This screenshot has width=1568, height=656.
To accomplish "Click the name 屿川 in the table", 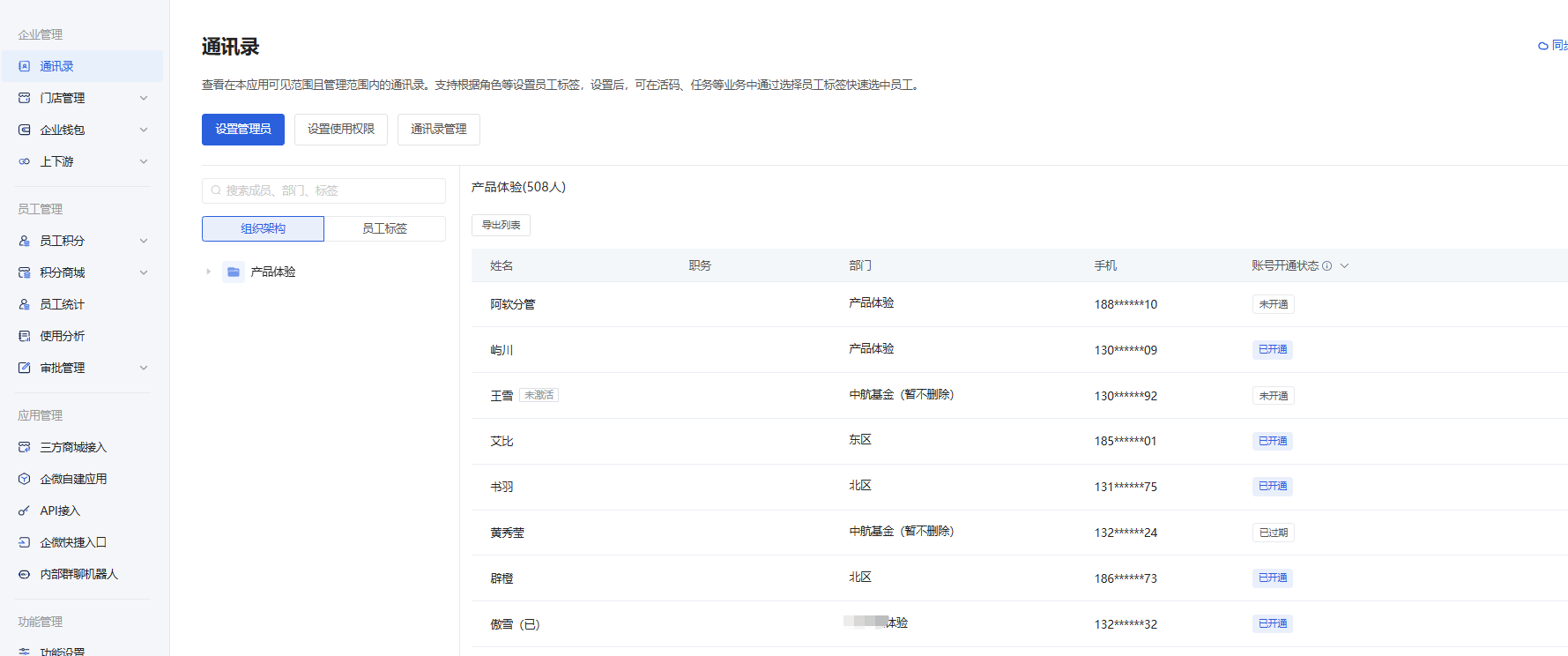I will (502, 350).
